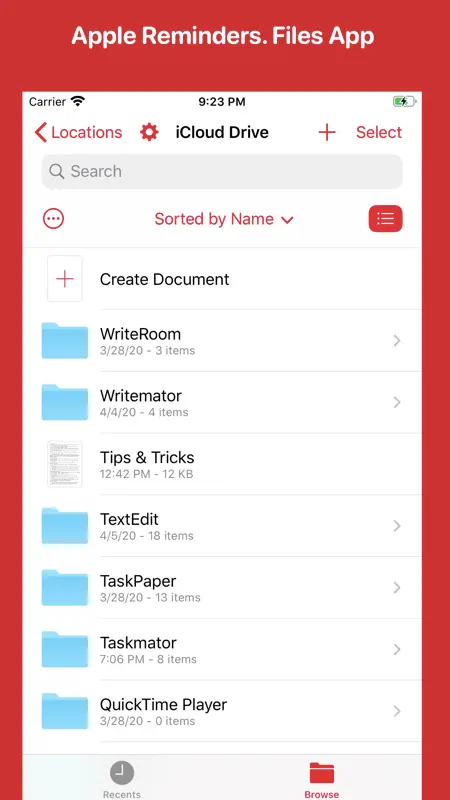This screenshot has width=450, height=800.
Task: Open the Taskmator folder icon
Action: pos(65,649)
